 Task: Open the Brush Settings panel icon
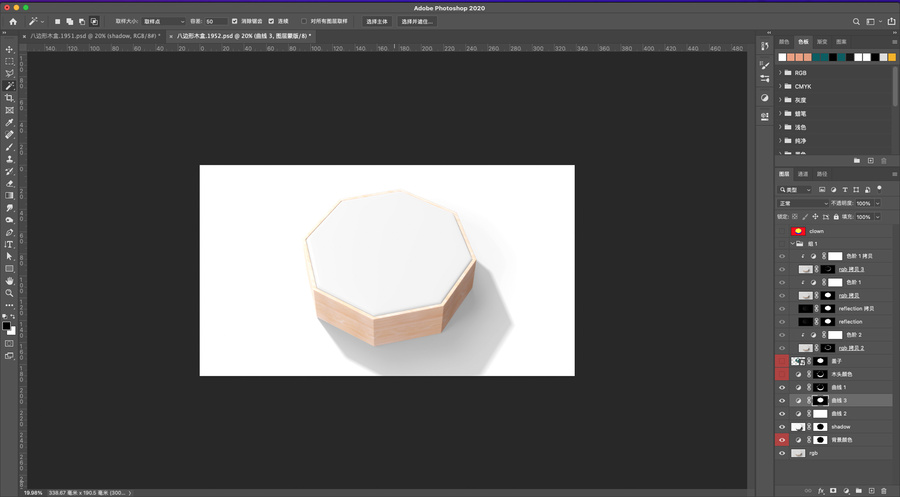point(765,65)
